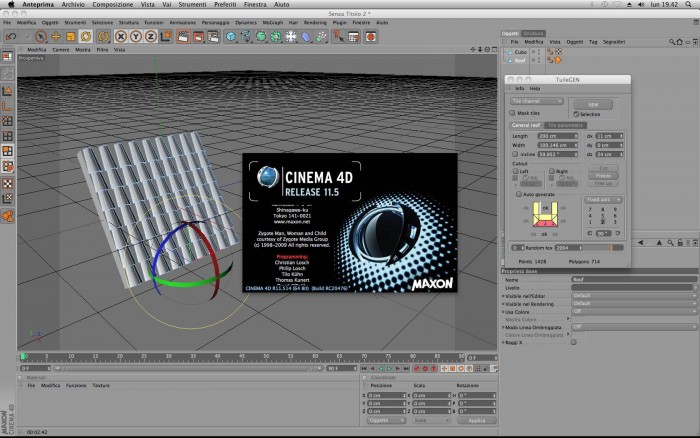Select the Move tool icon

click(x=56, y=37)
